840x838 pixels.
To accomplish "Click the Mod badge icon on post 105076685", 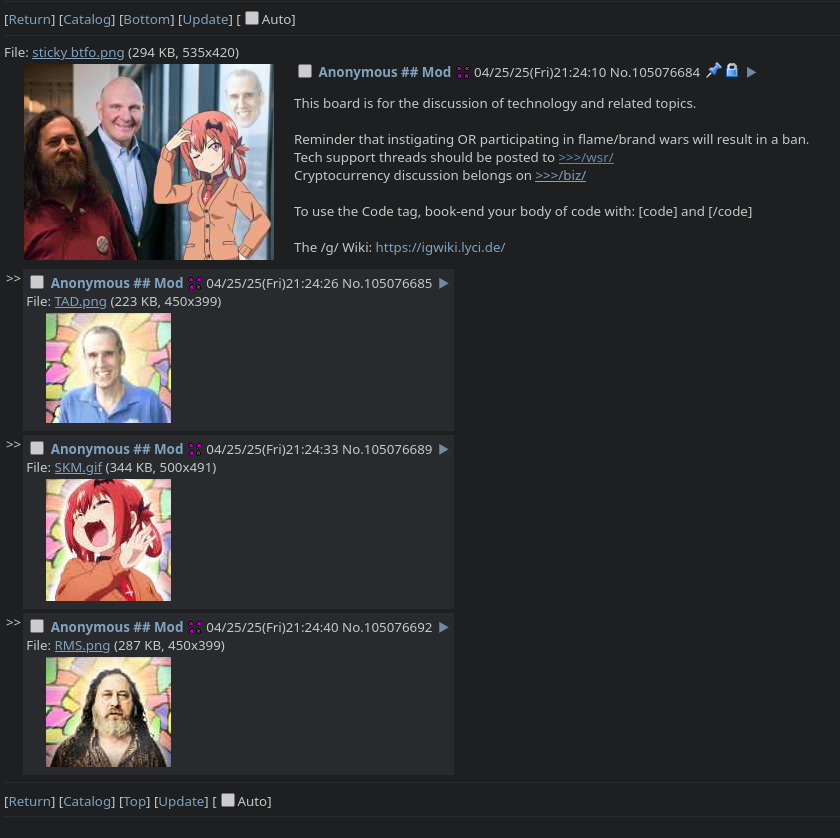I will click(195, 283).
